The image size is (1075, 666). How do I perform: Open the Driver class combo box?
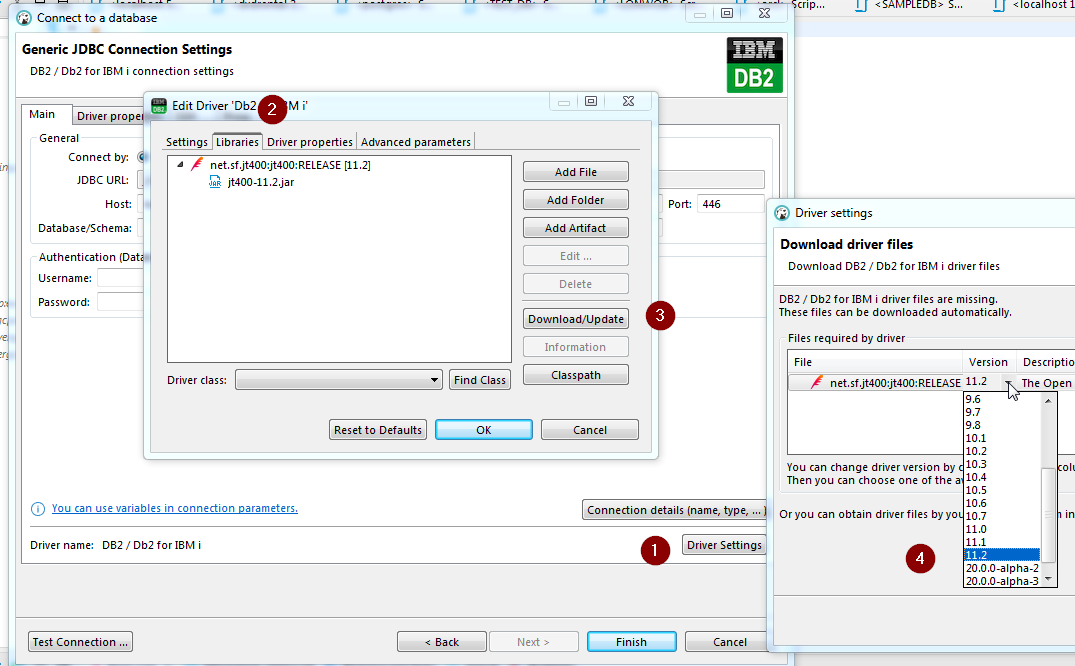click(x=339, y=379)
